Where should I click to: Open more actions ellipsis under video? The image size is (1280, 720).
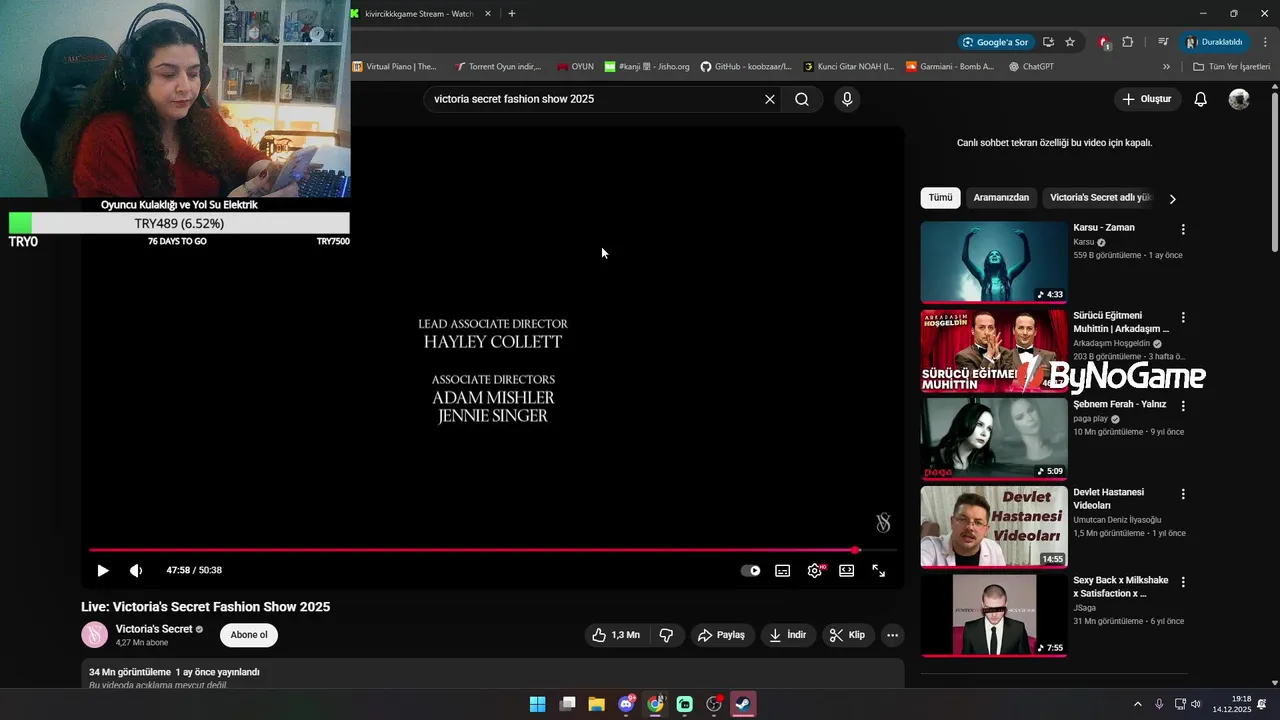coord(893,635)
